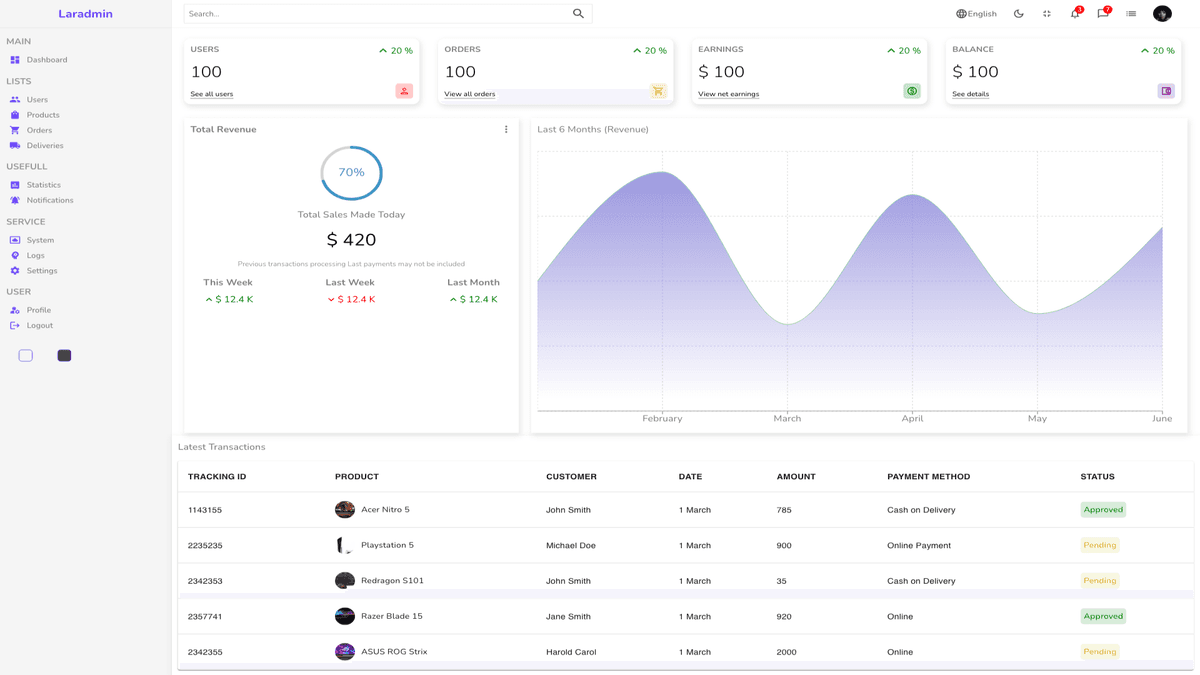The height and width of the screenshot is (675, 1200).
Task: Click the shopping cart icon in Orders card
Action: [658, 91]
